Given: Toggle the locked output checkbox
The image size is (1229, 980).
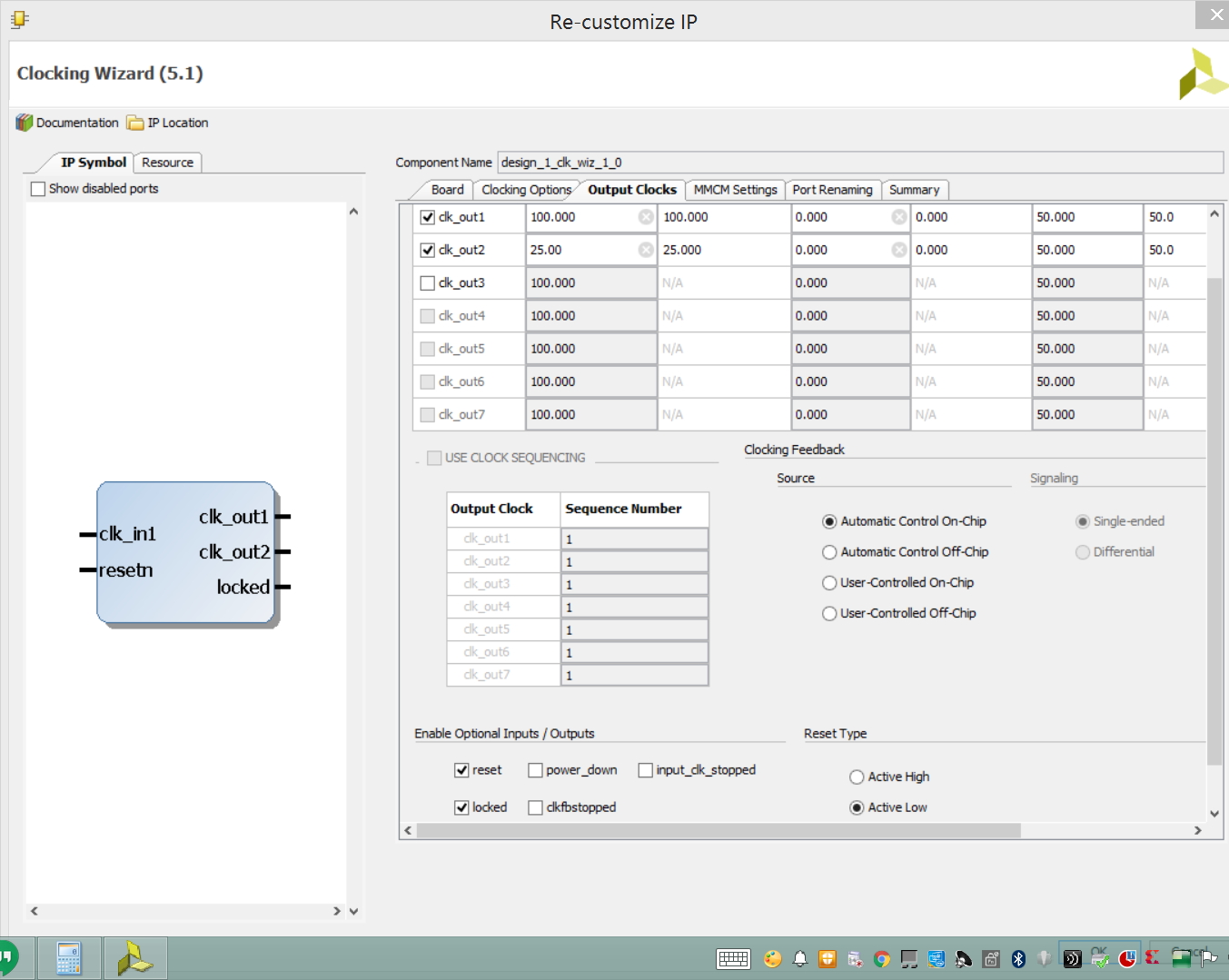Looking at the screenshot, I should tap(461, 807).
